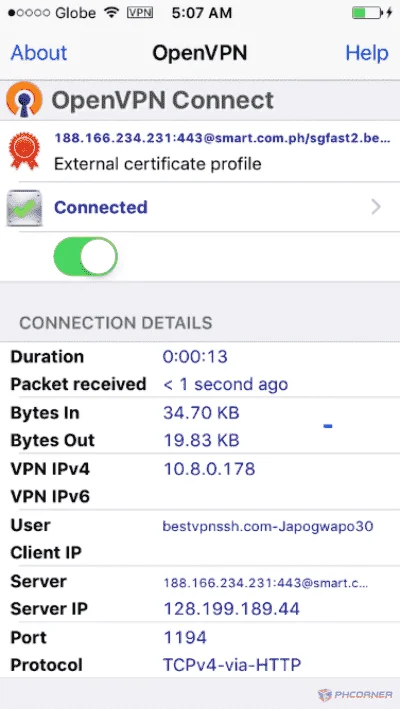Tap the External certificate profile text
400x709 pixels.
tap(158, 164)
